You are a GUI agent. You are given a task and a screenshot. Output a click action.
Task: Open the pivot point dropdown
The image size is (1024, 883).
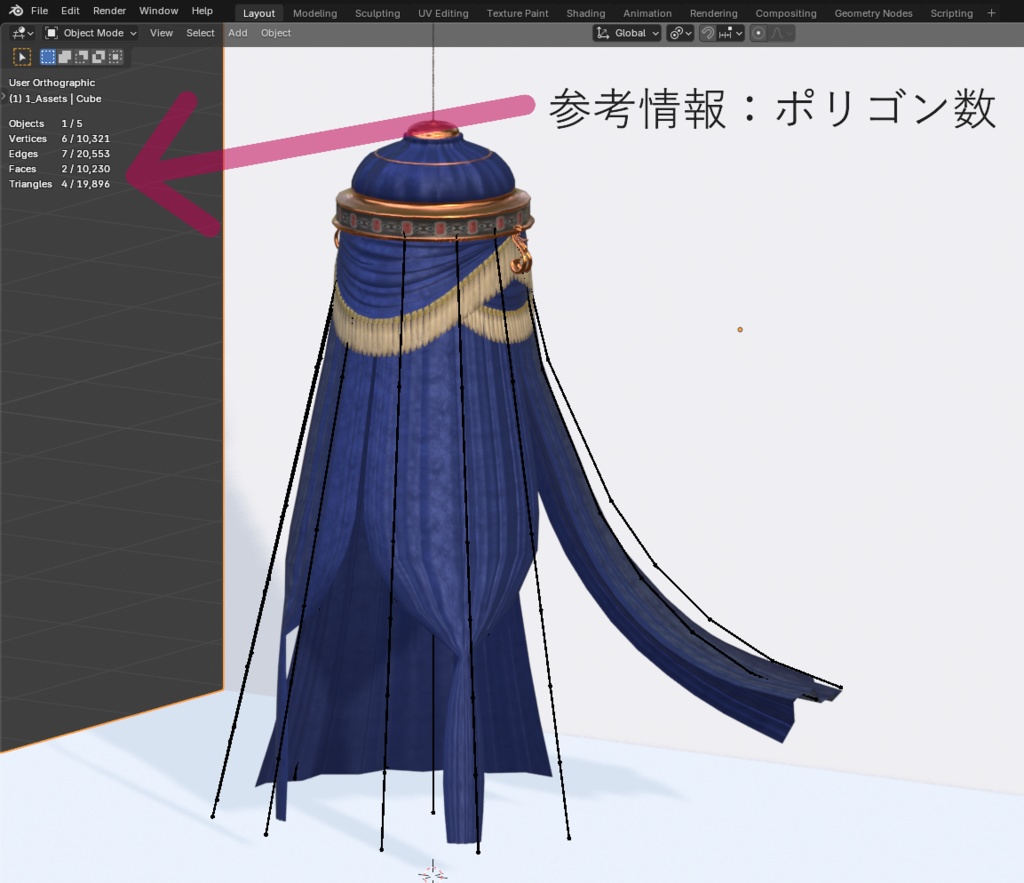[680, 33]
